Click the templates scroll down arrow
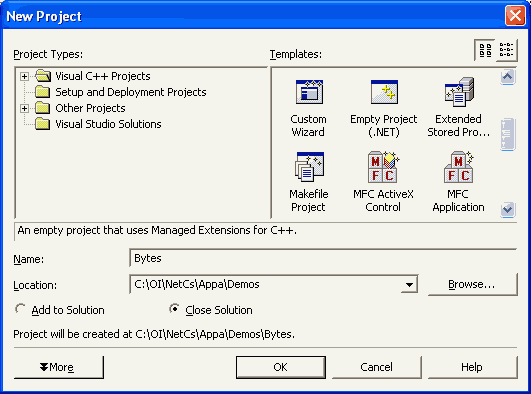The height and width of the screenshot is (394, 531). (x=508, y=209)
